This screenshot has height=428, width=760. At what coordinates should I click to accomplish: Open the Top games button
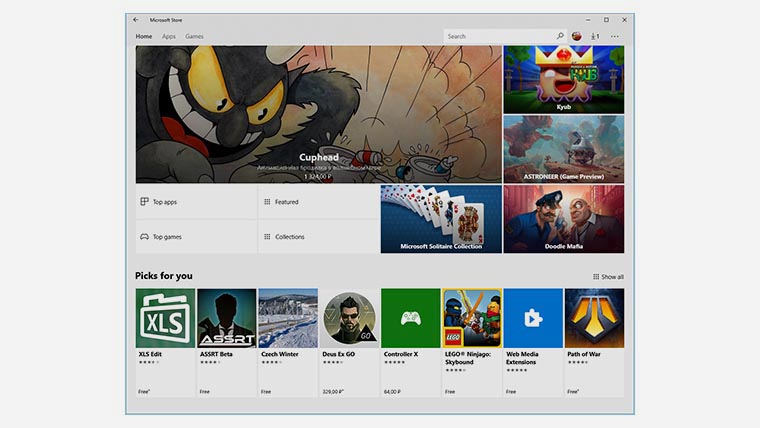(196, 237)
